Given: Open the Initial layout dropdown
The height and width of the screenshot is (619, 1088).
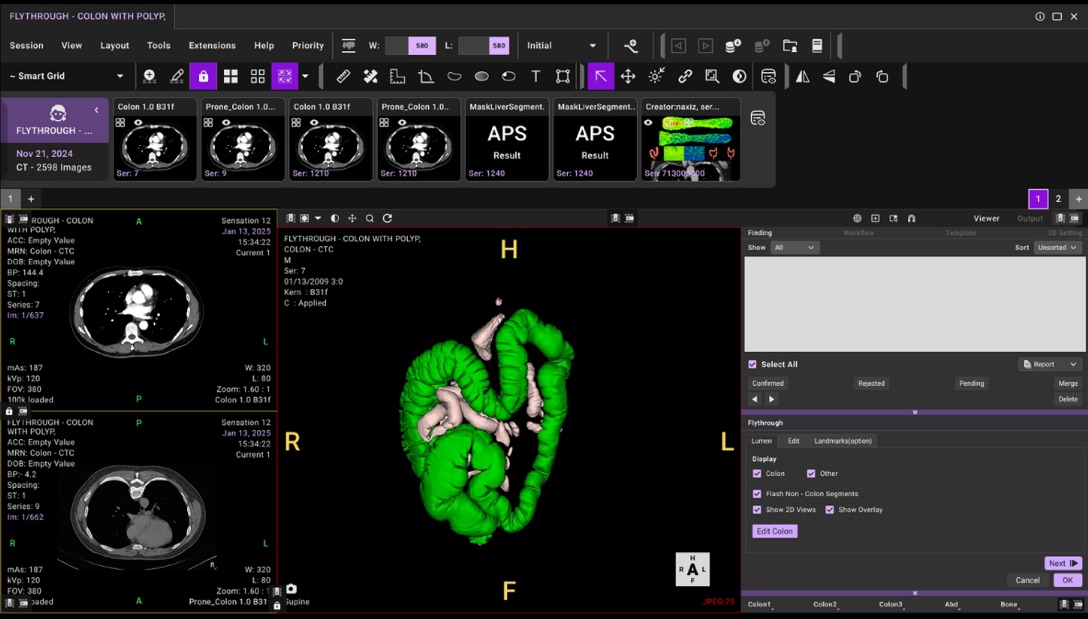Looking at the screenshot, I should (x=562, y=45).
